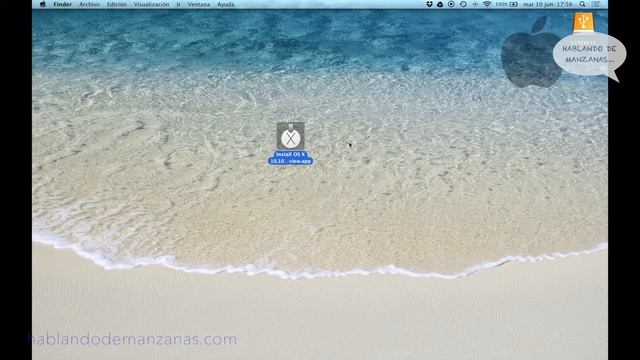Open Spotlight search magnifier
Screen dimensions: 640x360
coord(582,4)
